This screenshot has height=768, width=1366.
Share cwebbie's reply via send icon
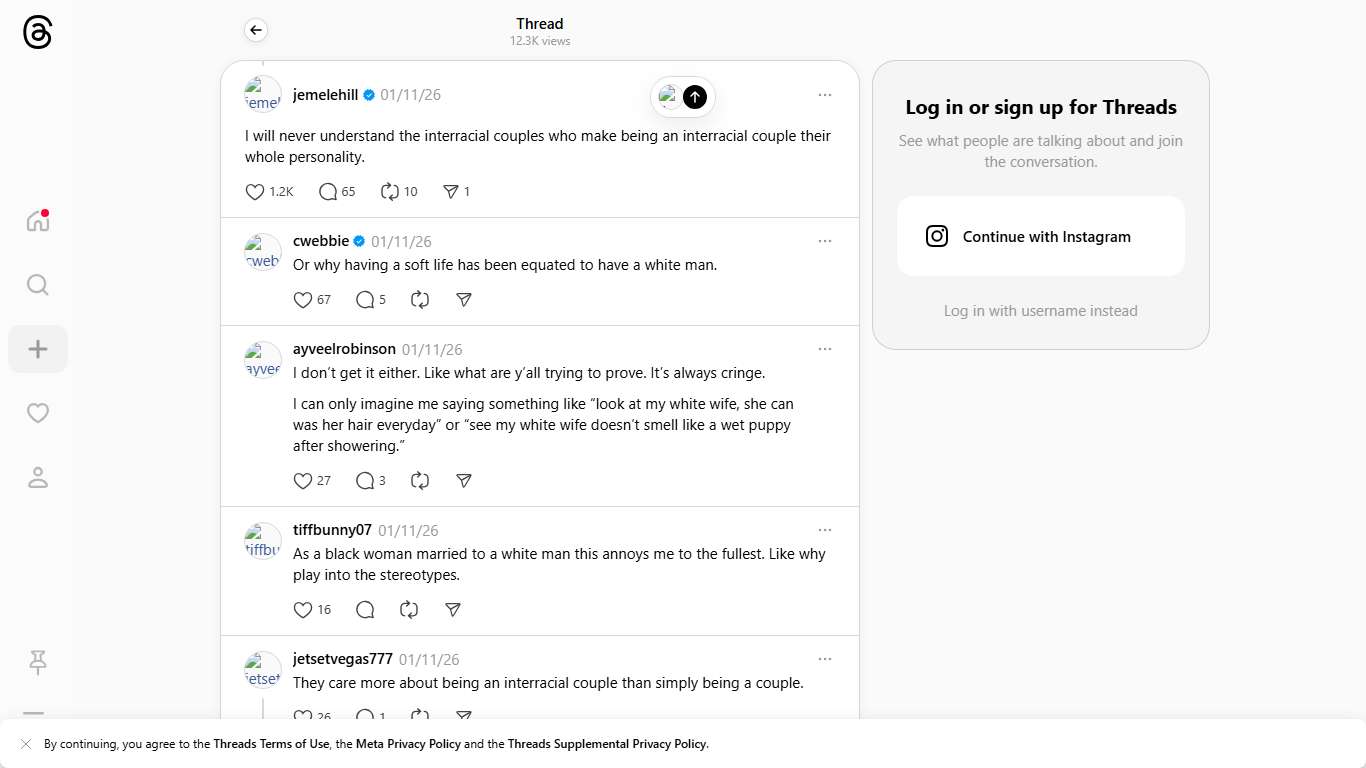point(464,299)
